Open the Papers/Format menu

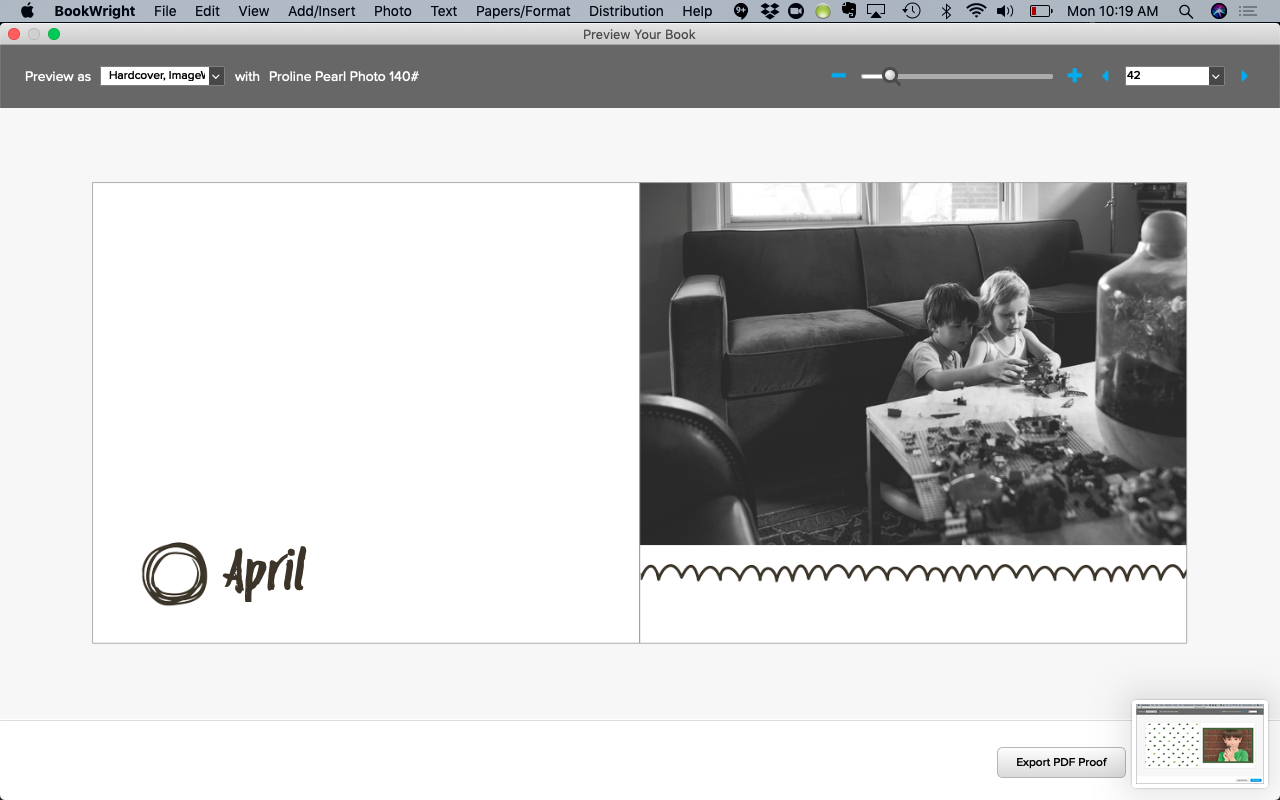point(523,11)
